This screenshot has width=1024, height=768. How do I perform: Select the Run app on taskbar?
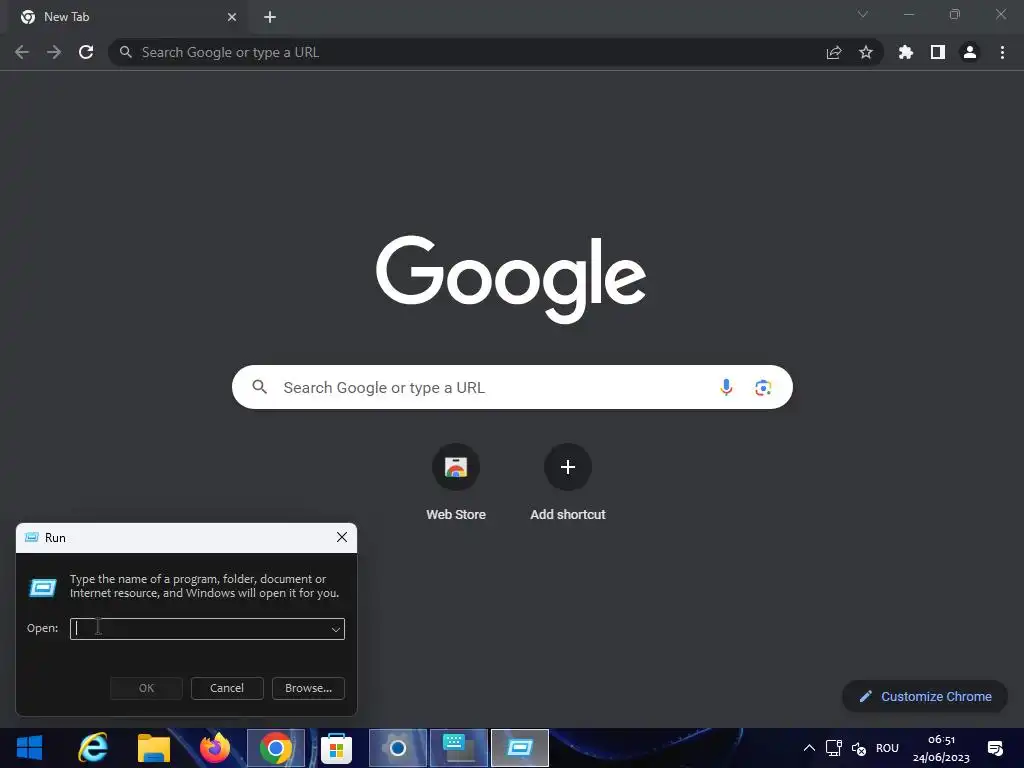(x=520, y=748)
